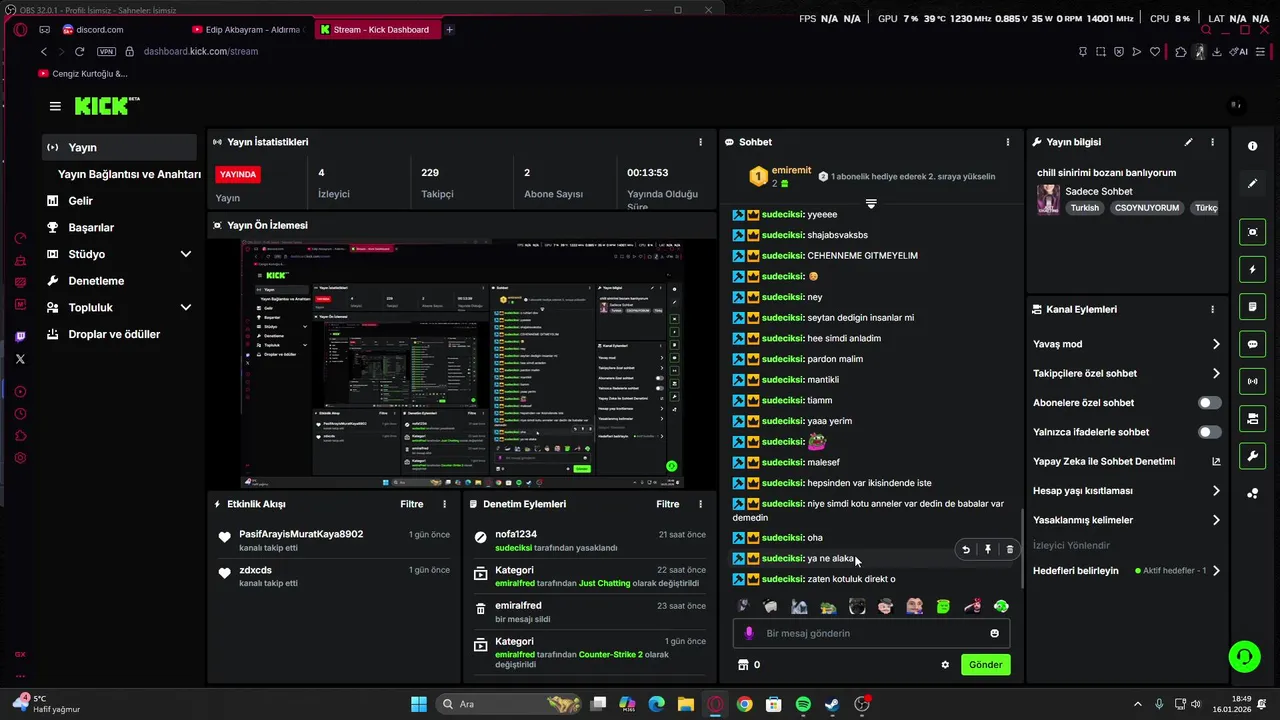Image resolution: width=1280 pixels, height=720 pixels.
Task: Click the pencil widget in right sidebar
Action: [1252, 184]
